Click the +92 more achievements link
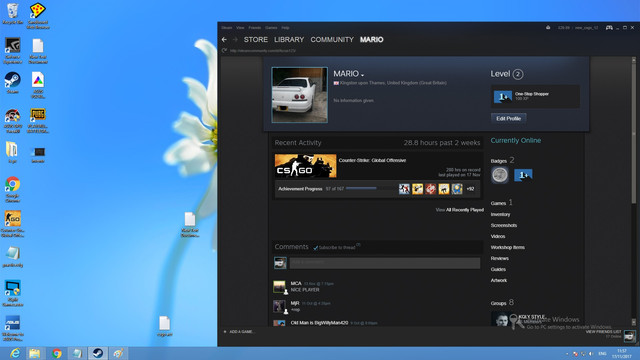This screenshot has width=640, height=360. [470, 189]
